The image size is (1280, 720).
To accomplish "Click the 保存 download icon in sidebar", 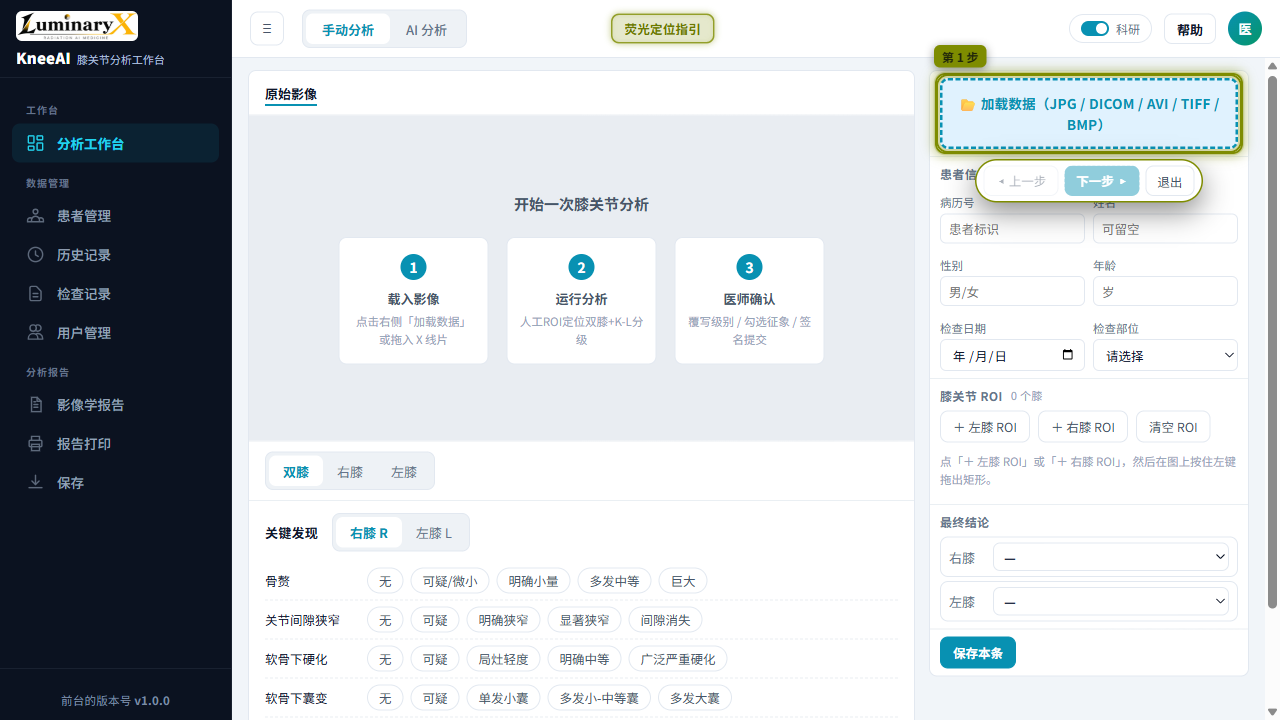I will click(36, 483).
